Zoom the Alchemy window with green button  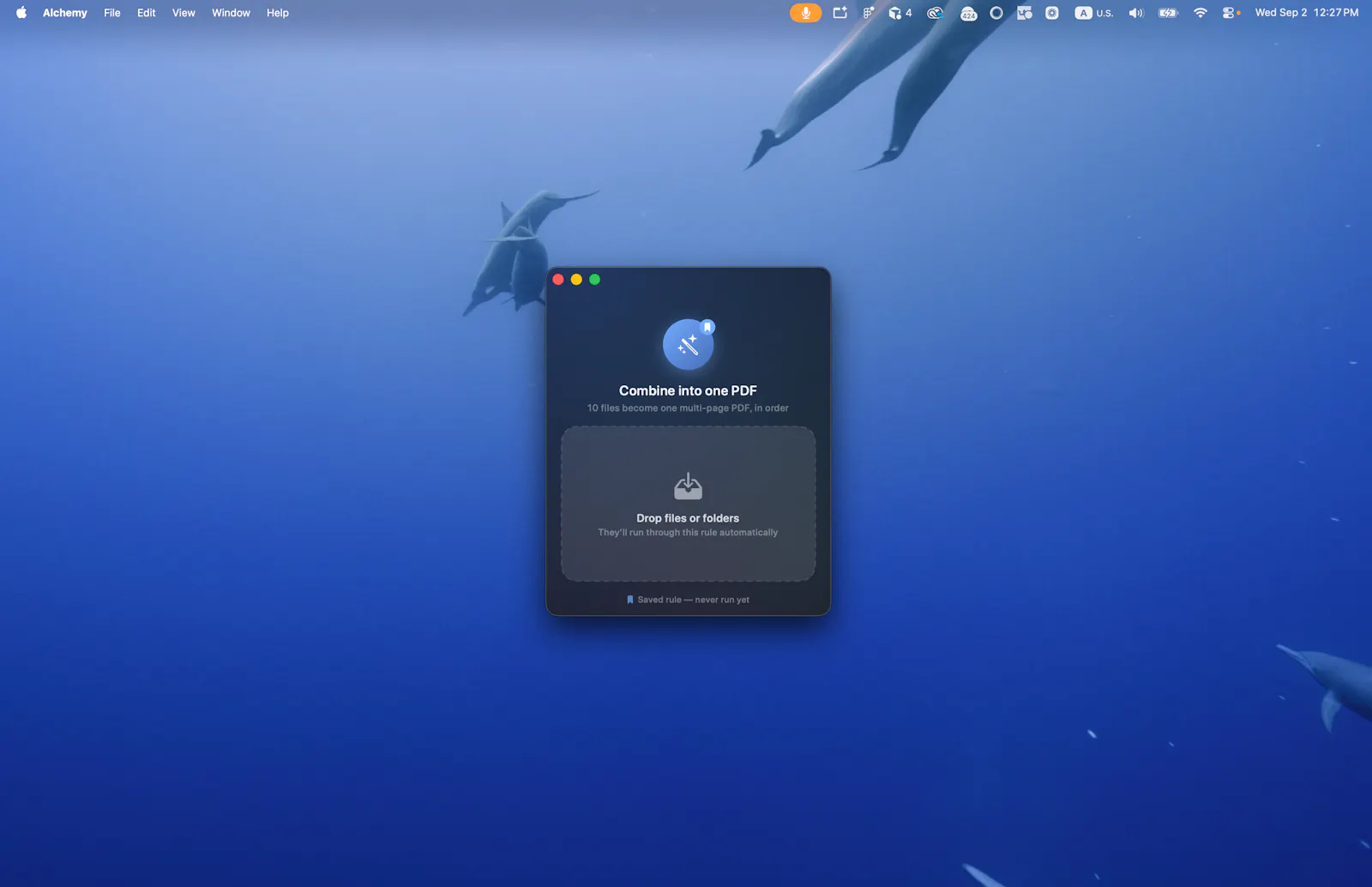point(594,280)
